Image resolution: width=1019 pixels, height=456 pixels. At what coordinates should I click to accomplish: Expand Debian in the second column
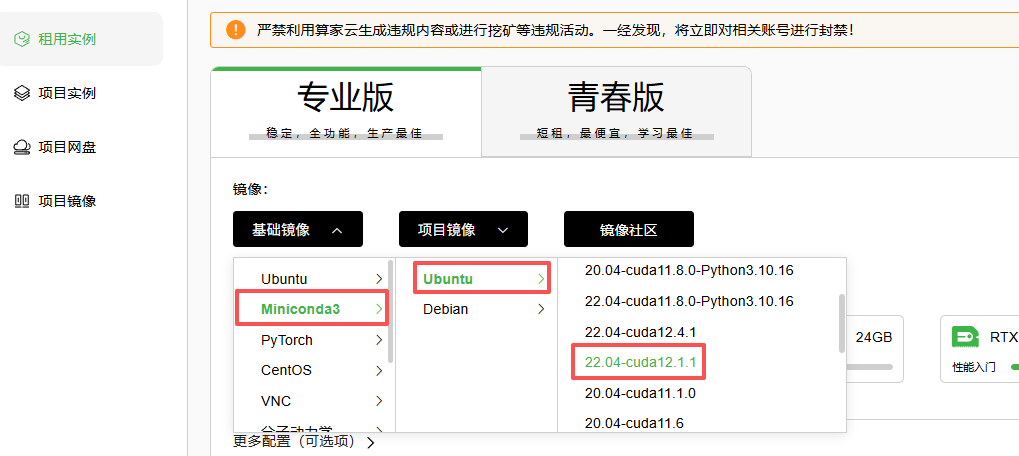pyautogui.click(x=476, y=309)
